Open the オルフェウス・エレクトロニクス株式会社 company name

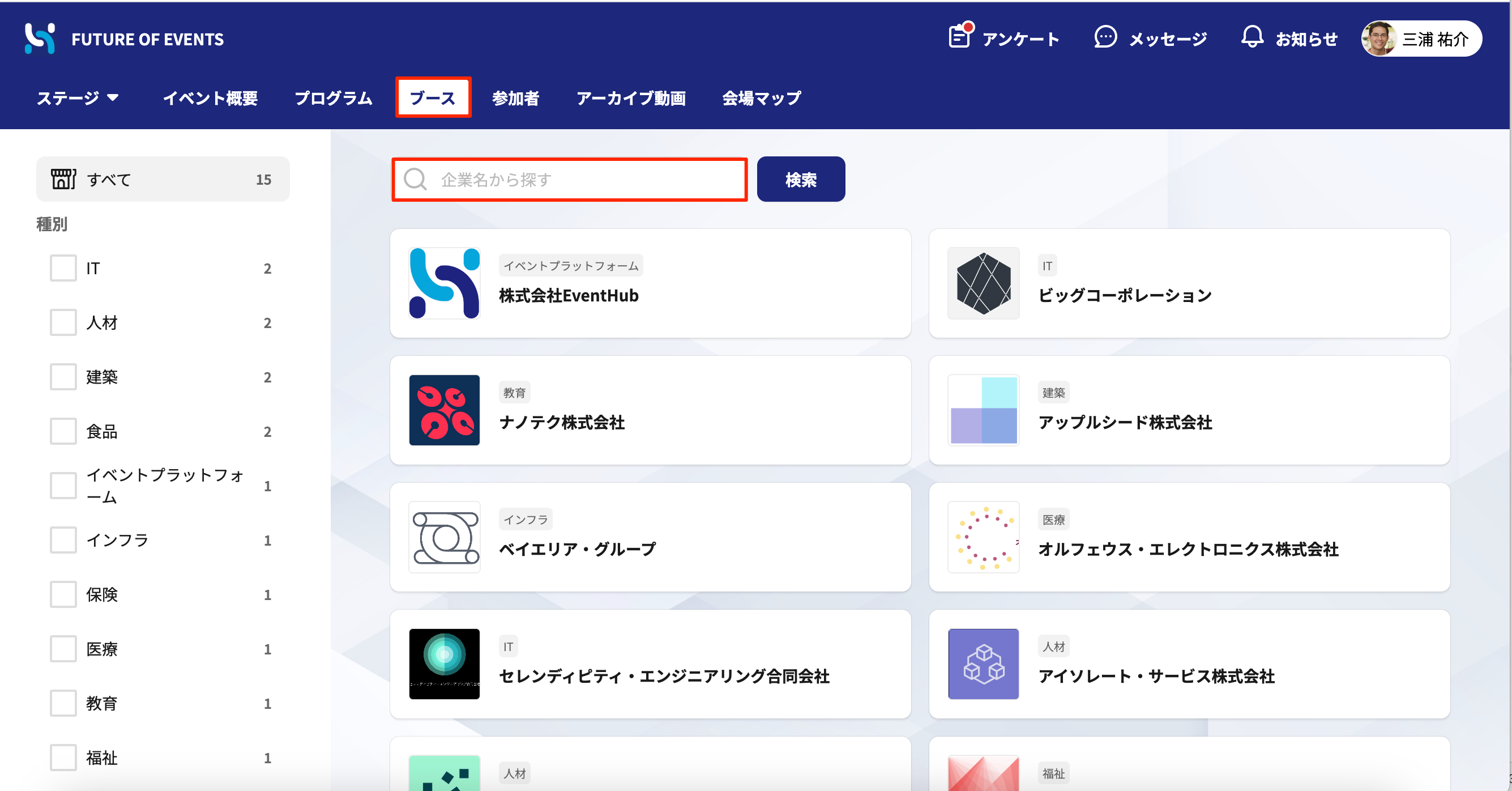click(x=1188, y=549)
